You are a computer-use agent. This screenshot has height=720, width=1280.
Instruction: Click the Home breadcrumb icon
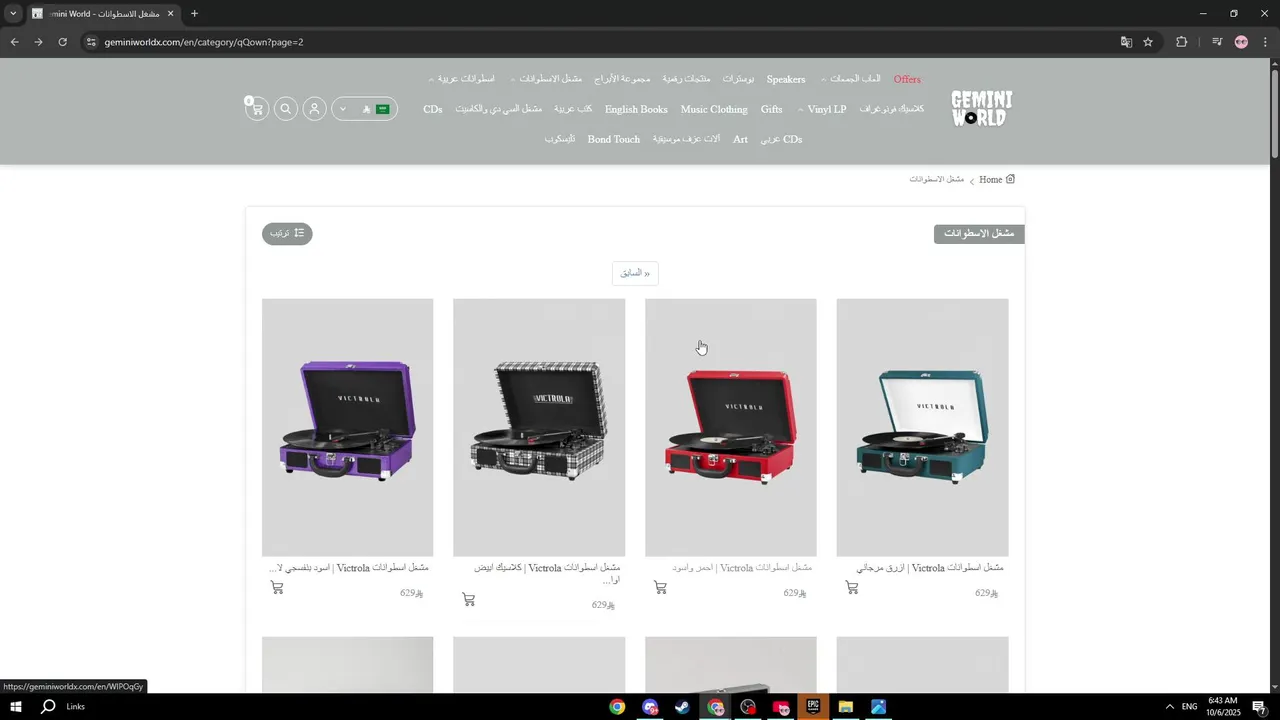(1010, 179)
